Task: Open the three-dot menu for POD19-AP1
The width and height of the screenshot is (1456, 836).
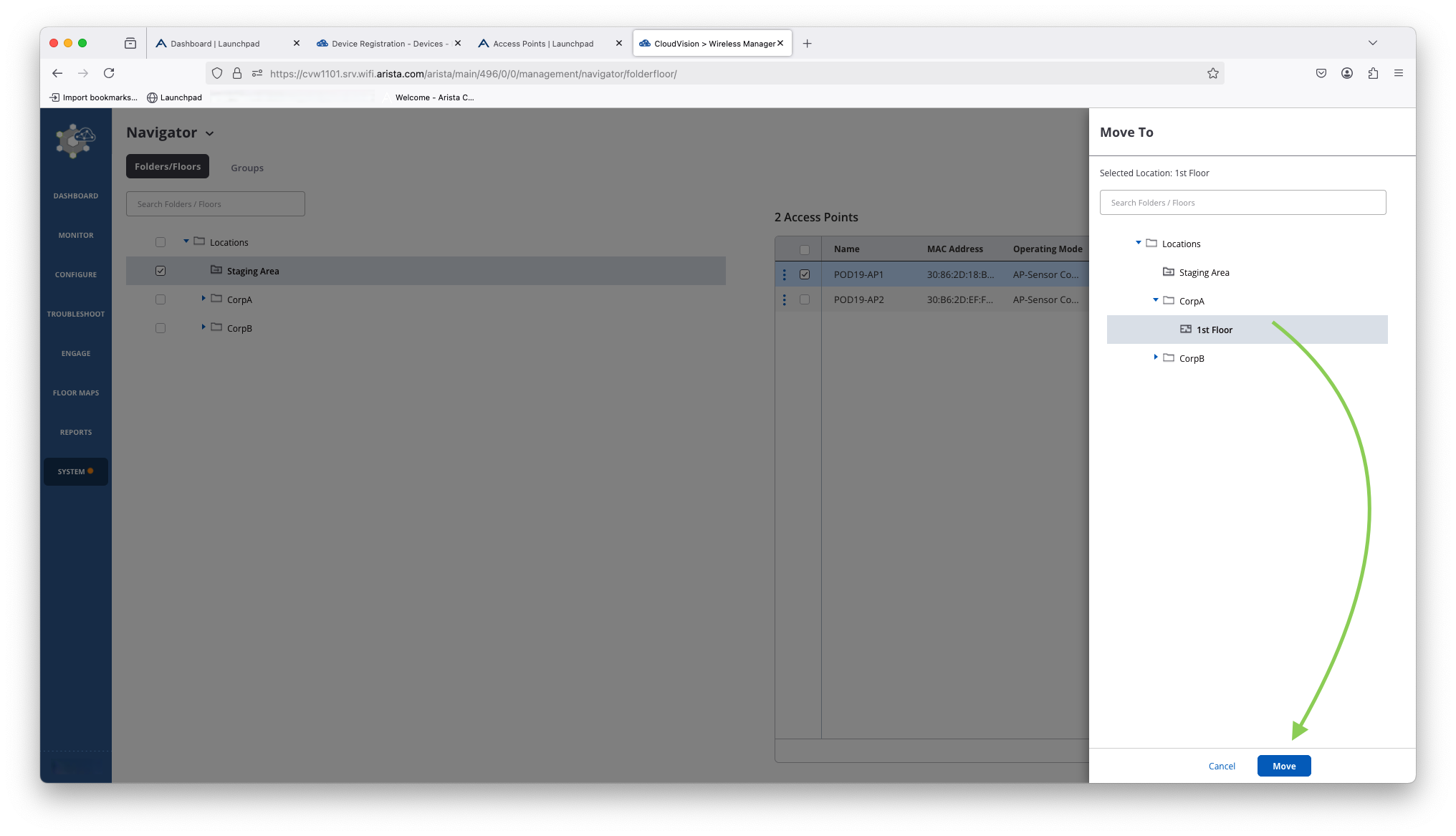Action: click(x=784, y=274)
